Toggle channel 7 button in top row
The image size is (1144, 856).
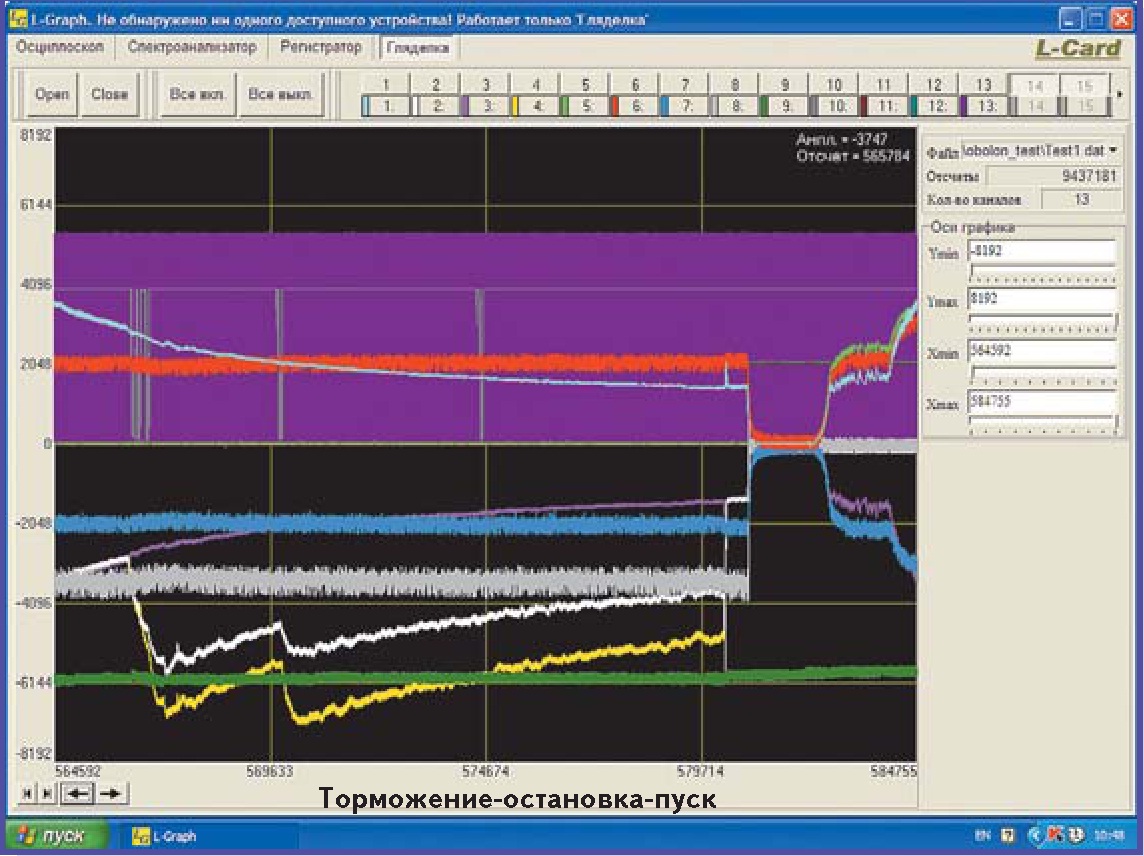point(685,85)
